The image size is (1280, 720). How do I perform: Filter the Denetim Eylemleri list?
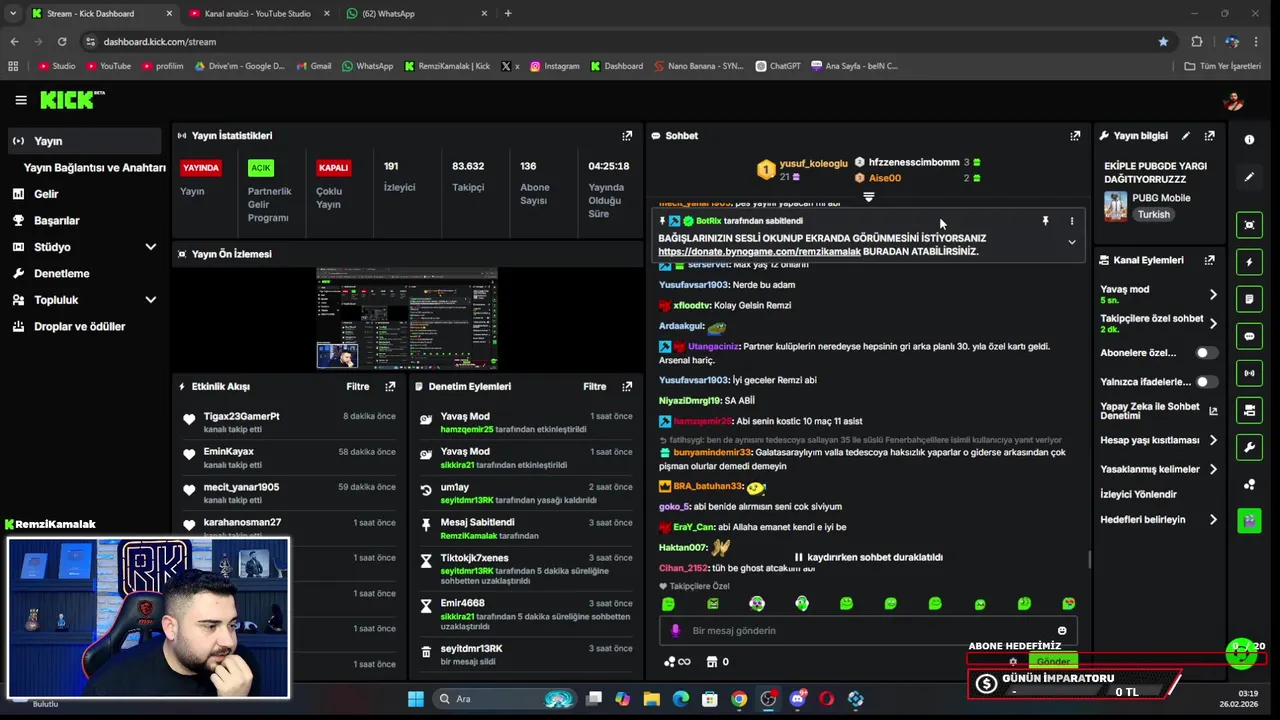click(595, 386)
